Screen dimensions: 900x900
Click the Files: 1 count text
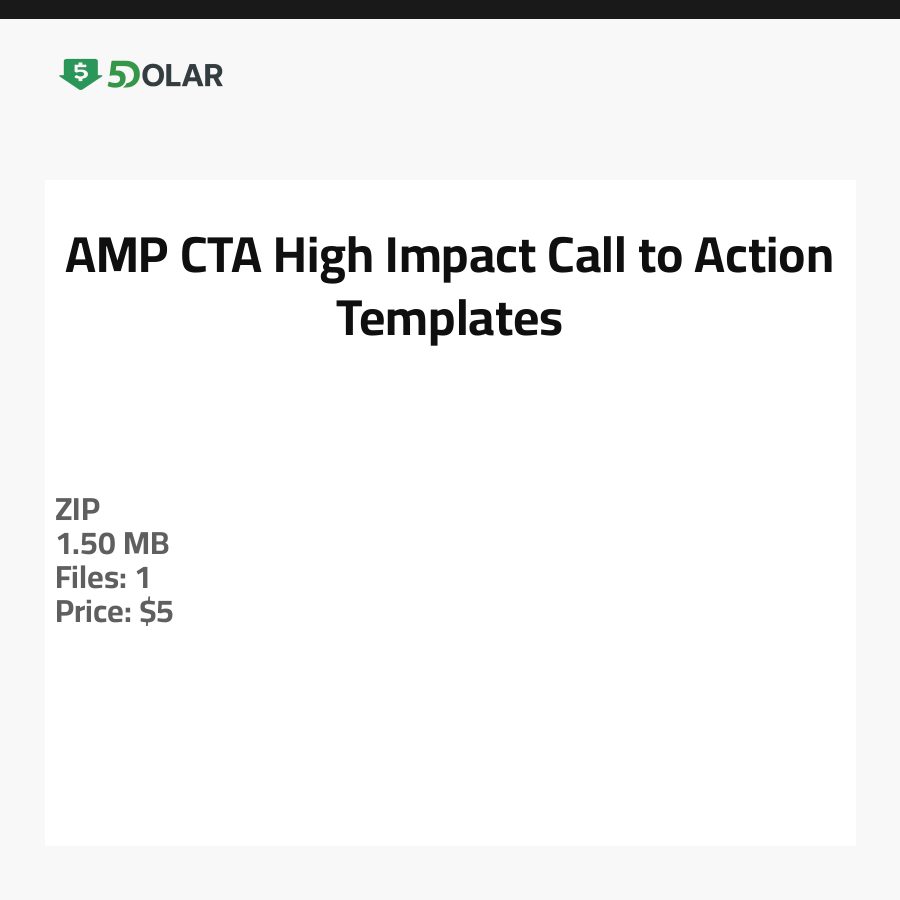point(102,578)
